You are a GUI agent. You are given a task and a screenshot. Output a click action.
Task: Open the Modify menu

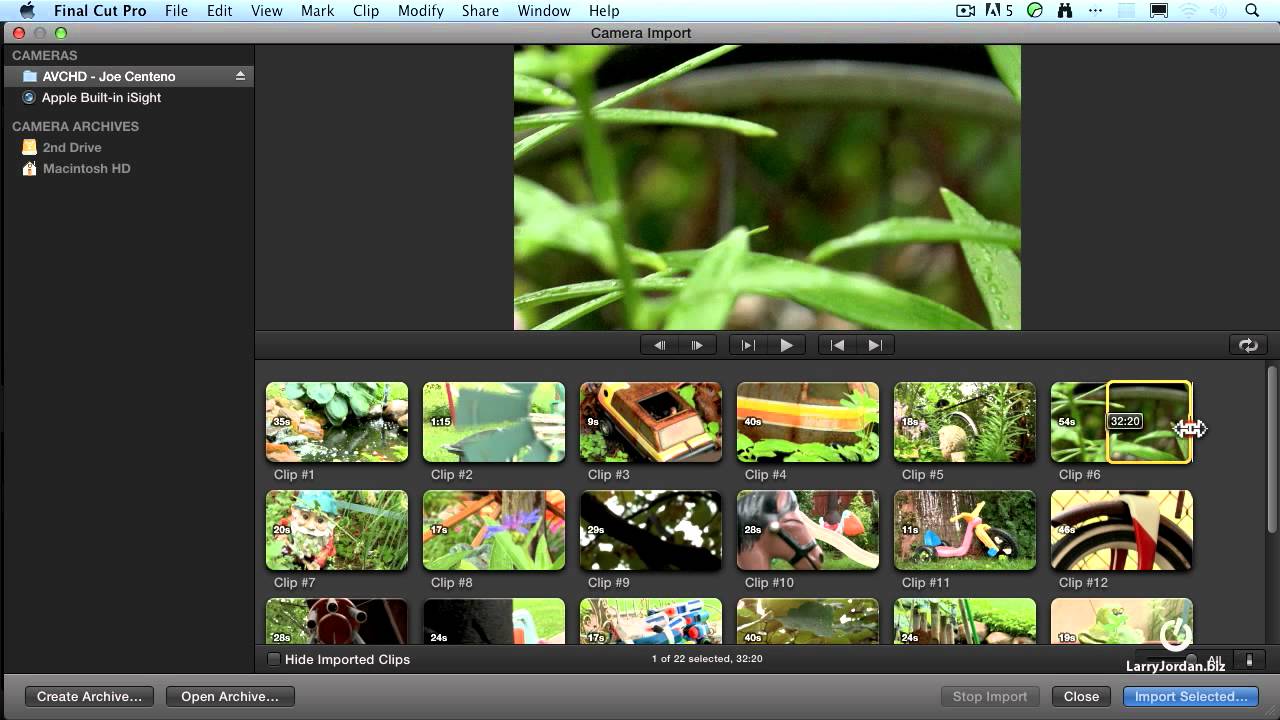pos(420,11)
